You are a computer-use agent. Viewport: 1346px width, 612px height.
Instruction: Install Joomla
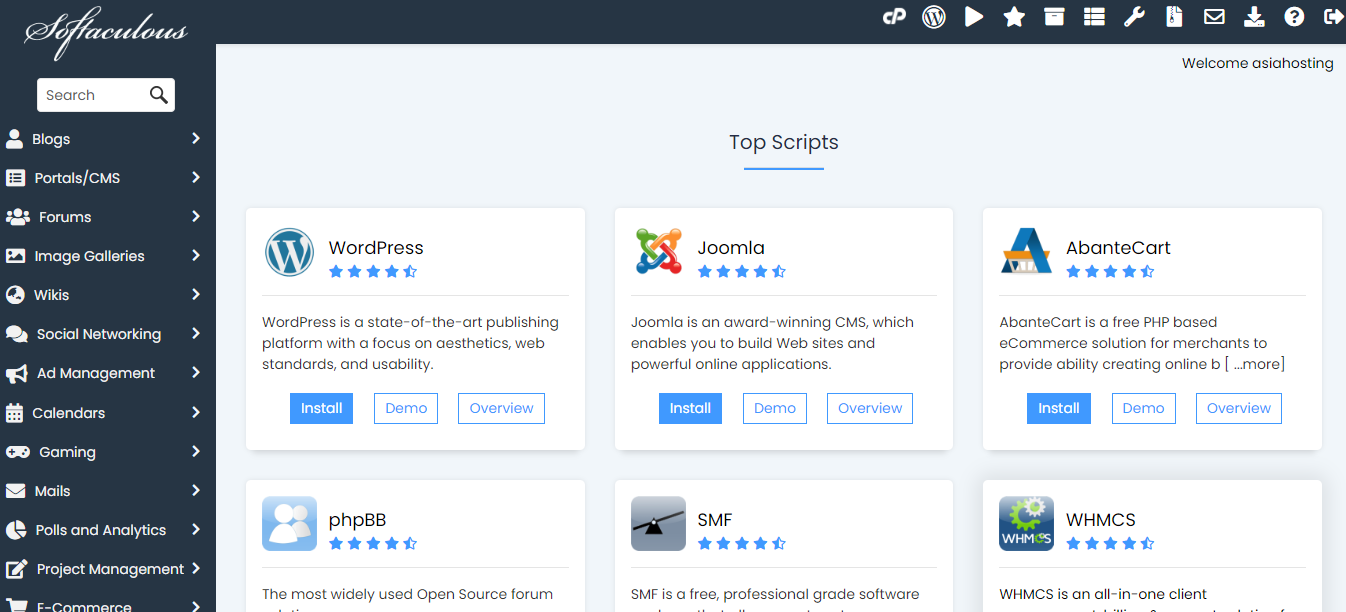pyautogui.click(x=690, y=408)
